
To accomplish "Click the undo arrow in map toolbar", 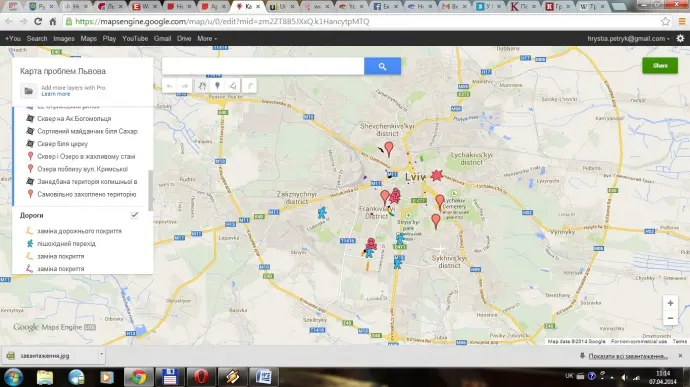I will coord(169,86).
